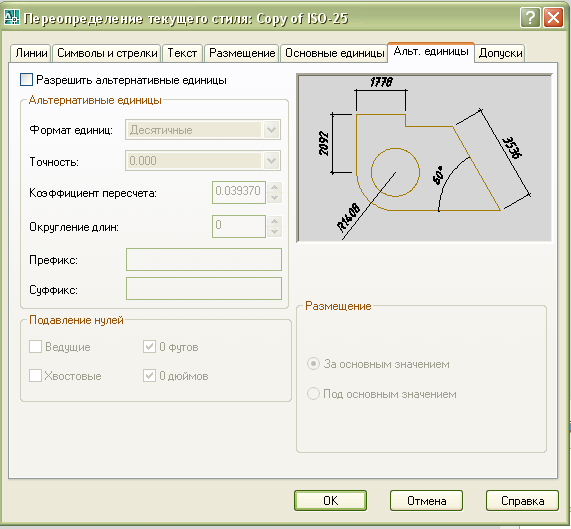571x529 pixels.
Task: Close the dimension style override dialog
Action: click(x=553, y=17)
